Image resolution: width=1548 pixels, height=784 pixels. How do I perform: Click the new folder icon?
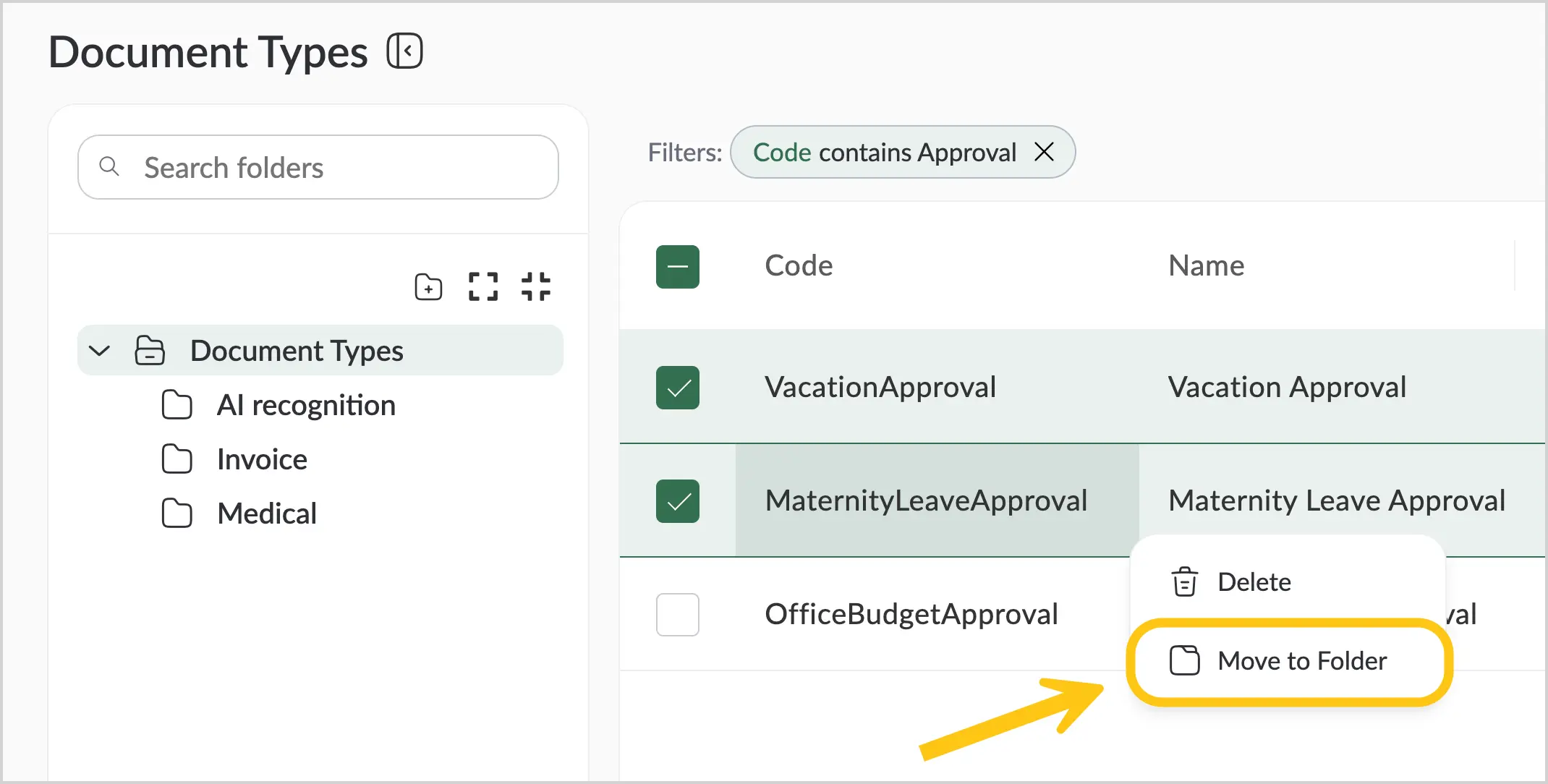pyautogui.click(x=428, y=287)
